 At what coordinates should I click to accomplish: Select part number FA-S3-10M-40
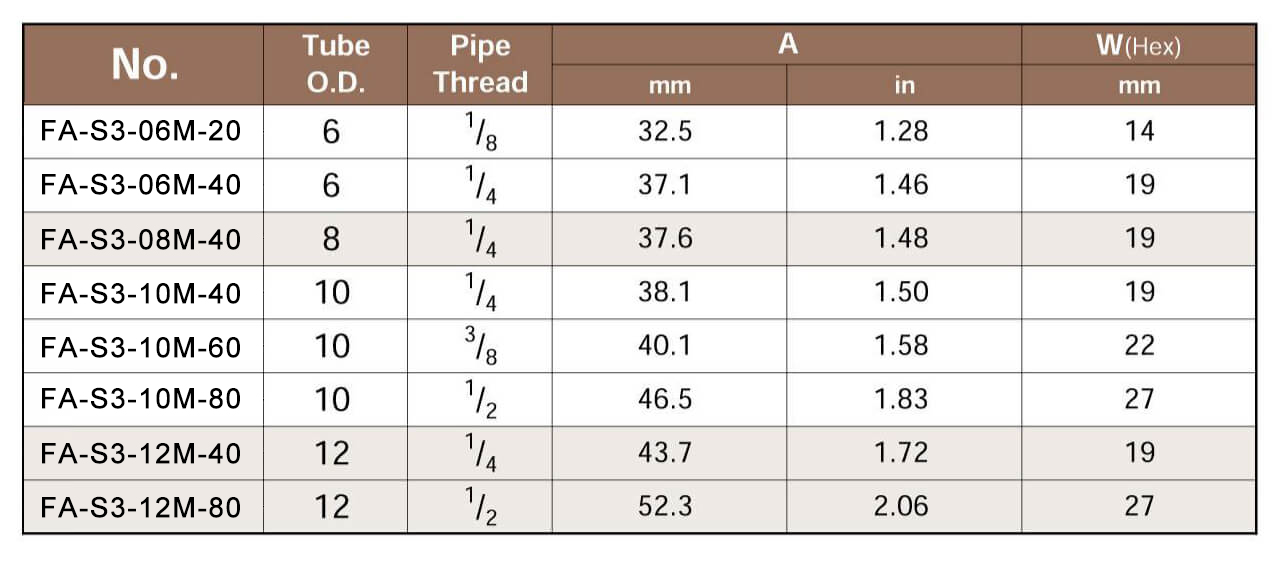[141, 293]
